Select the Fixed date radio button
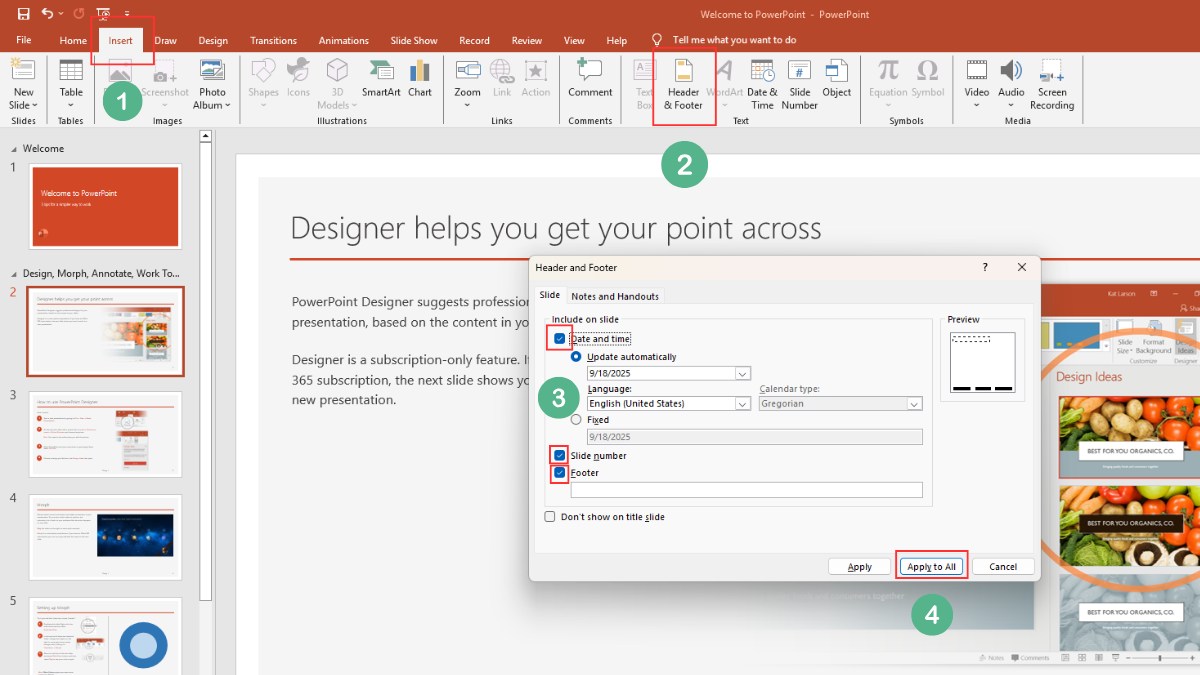 point(575,419)
